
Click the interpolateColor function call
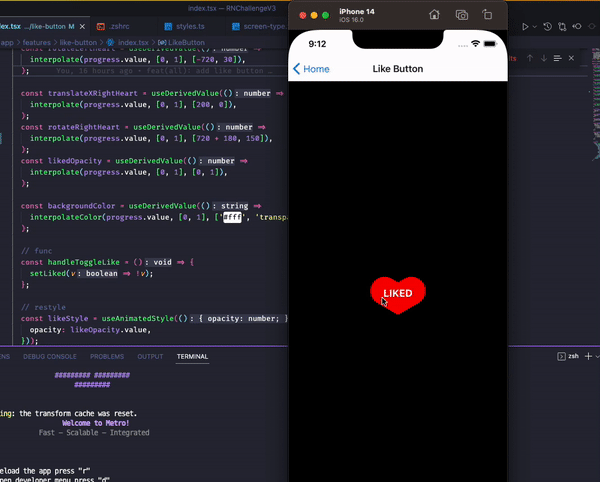(66, 217)
